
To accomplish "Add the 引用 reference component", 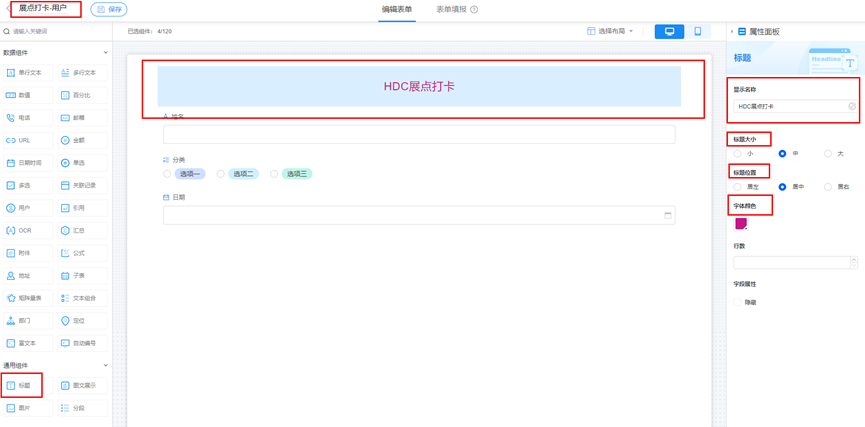I will [83, 208].
